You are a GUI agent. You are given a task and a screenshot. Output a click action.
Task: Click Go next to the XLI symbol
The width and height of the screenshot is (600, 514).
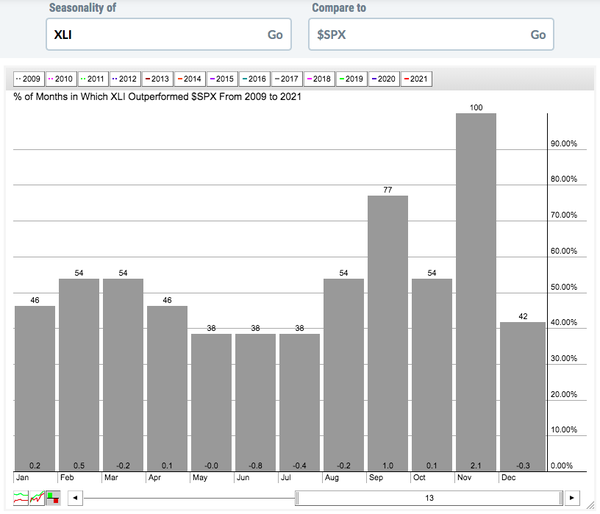[x=275, y=34]
